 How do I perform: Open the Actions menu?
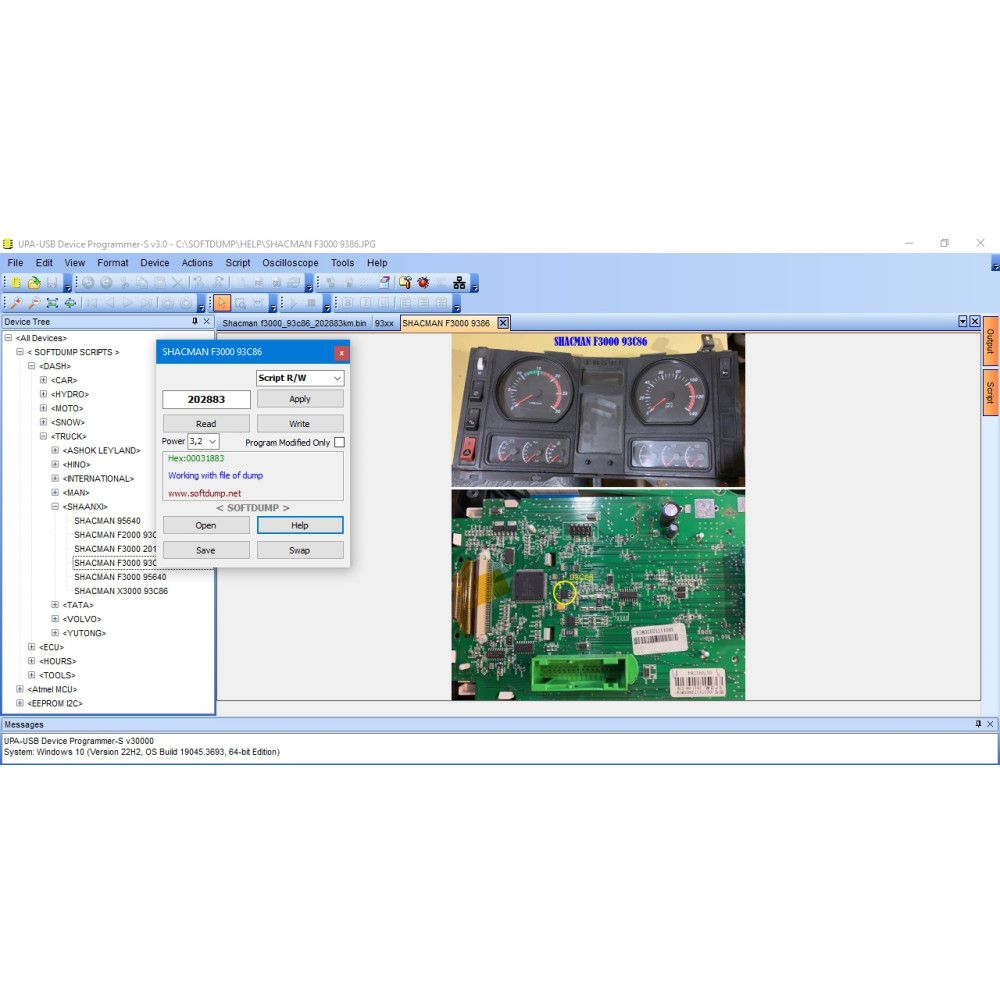tap(197, 263)
